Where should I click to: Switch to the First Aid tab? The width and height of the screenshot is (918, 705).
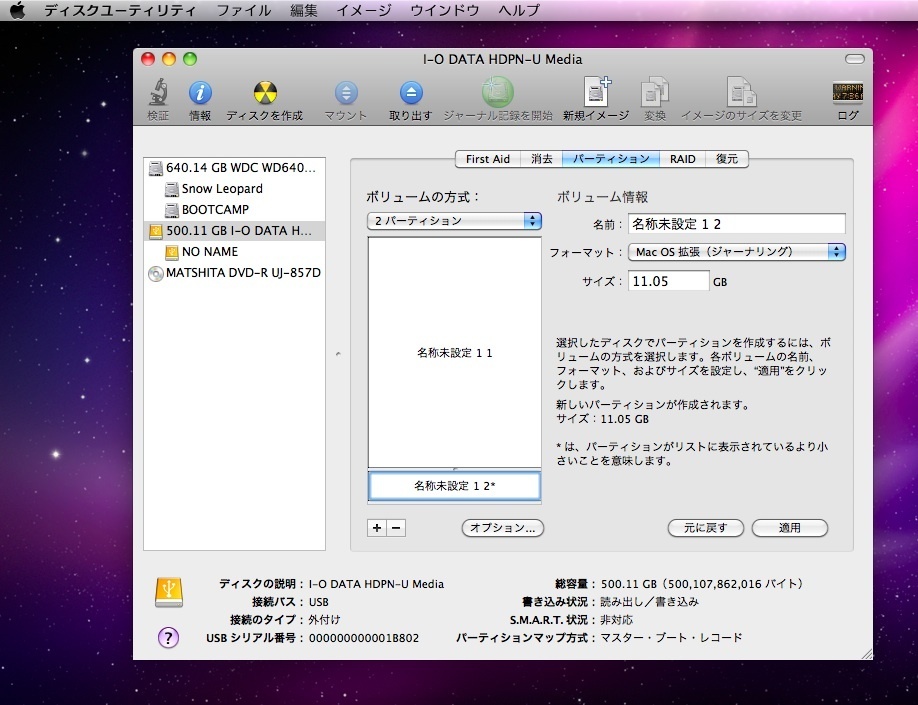point(487,159)
